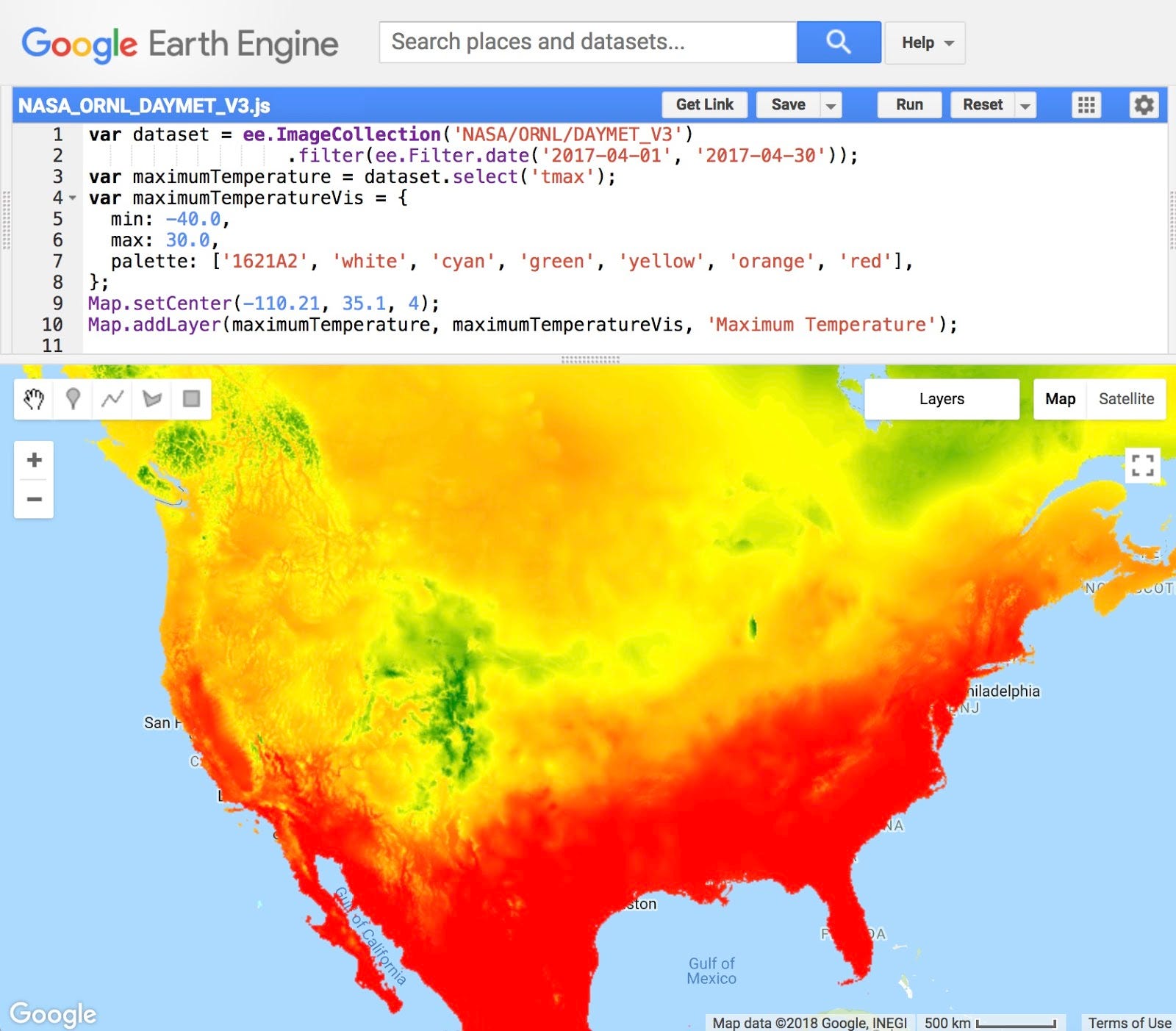Click the NASA_ORNL_DAYMET_V3.js script title
Image resolution: width=1176 pixels, height=1031 pixels.
point(144,106)
